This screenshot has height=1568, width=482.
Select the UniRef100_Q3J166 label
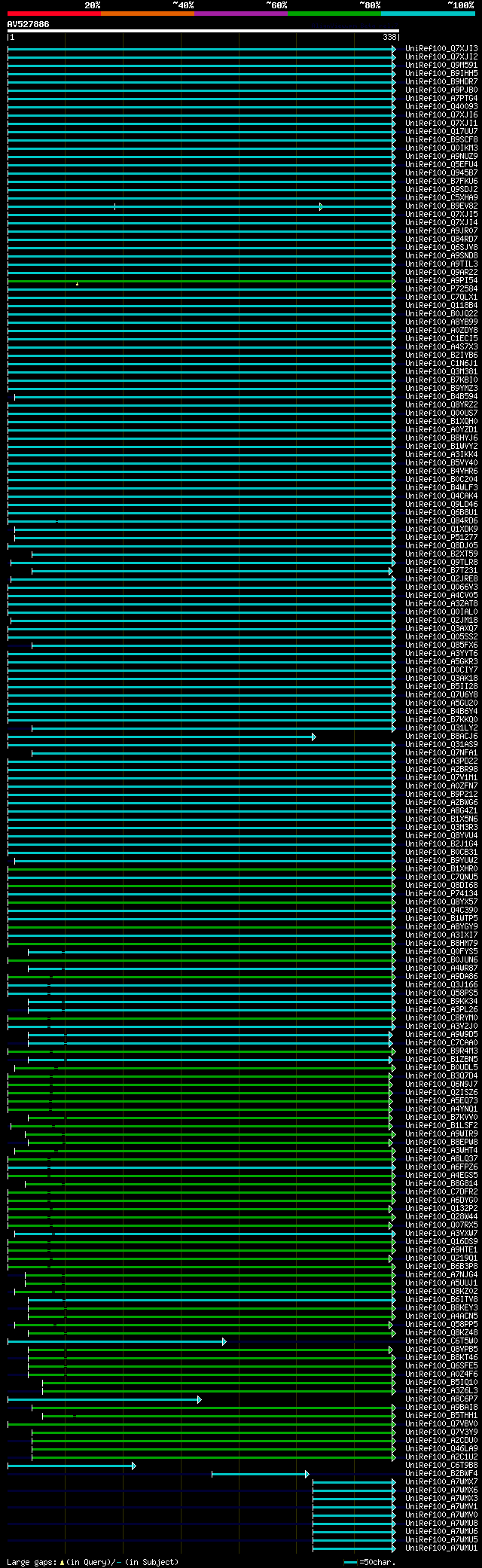click(x=441, y=984)
